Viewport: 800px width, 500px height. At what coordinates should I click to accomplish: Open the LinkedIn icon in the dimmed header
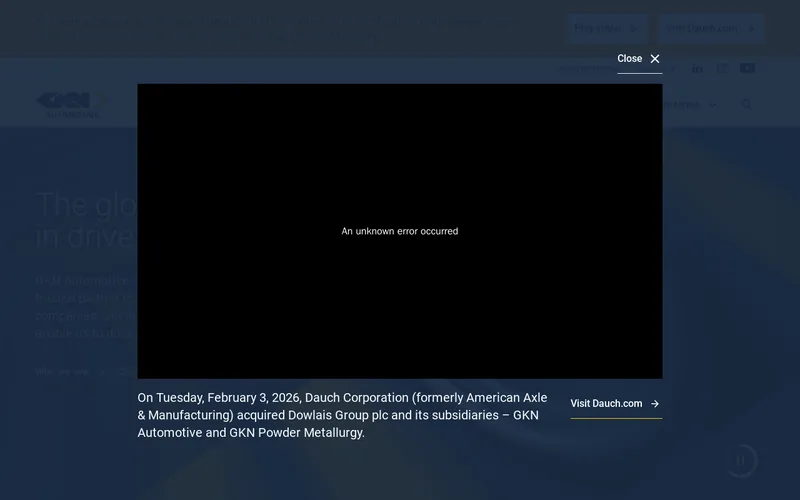click(x=697, y=68)
